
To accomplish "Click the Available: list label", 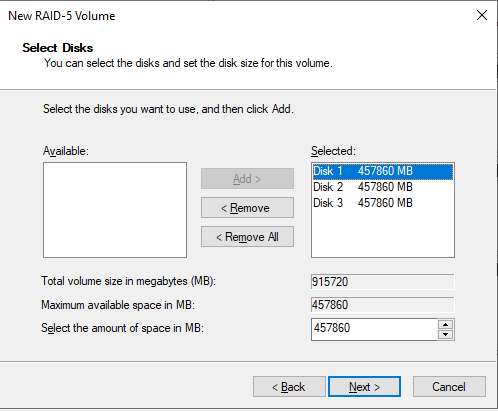I will [x=66, y=151].
